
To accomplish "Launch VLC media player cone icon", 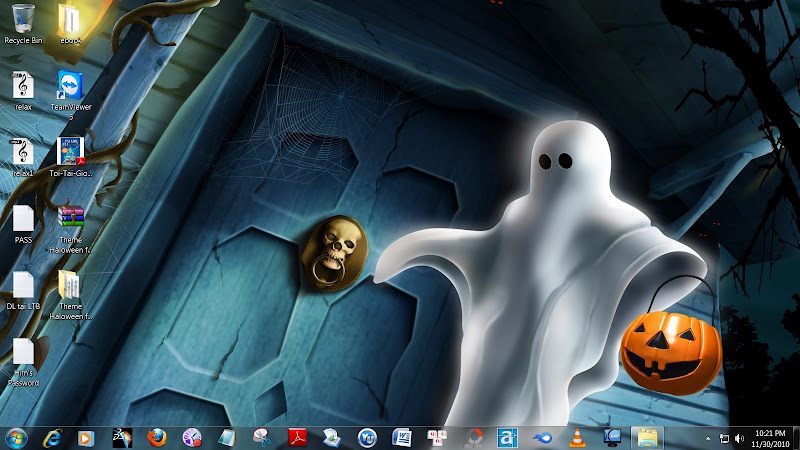I will tap(577, 438).
